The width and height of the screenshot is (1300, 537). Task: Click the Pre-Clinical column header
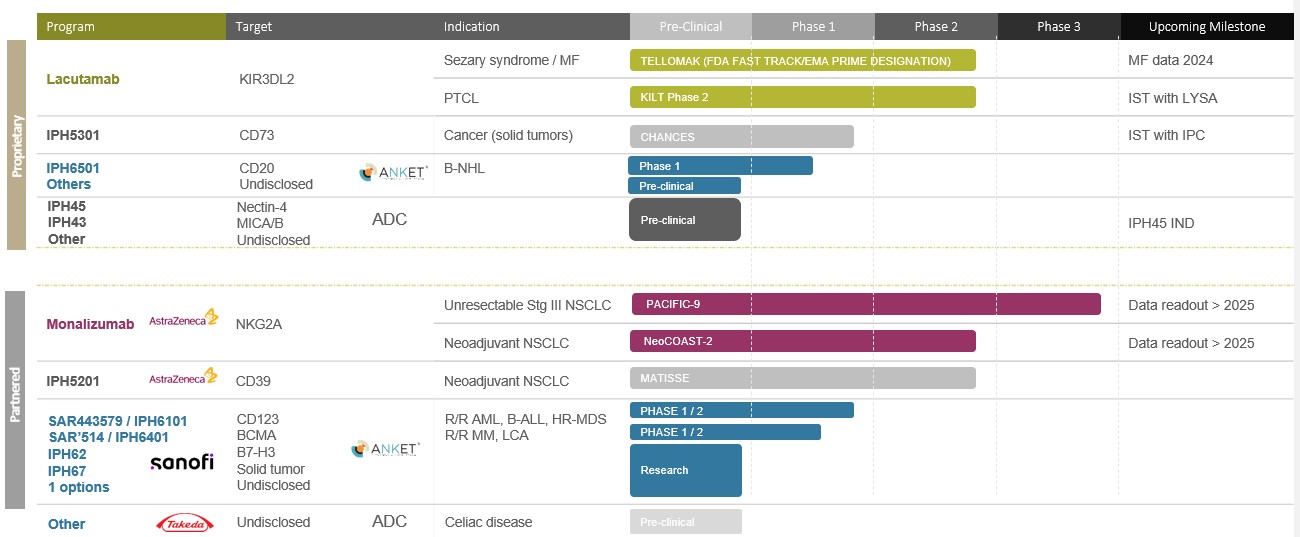coord(691,27)
